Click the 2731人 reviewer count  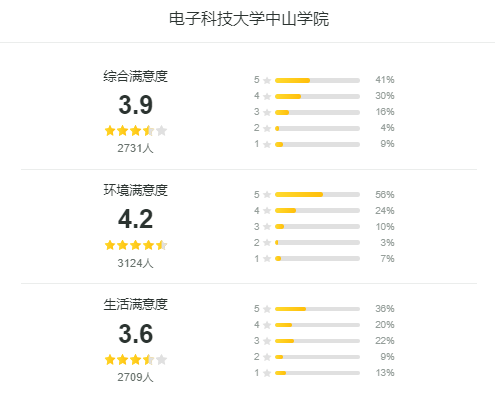coord(135,148)
